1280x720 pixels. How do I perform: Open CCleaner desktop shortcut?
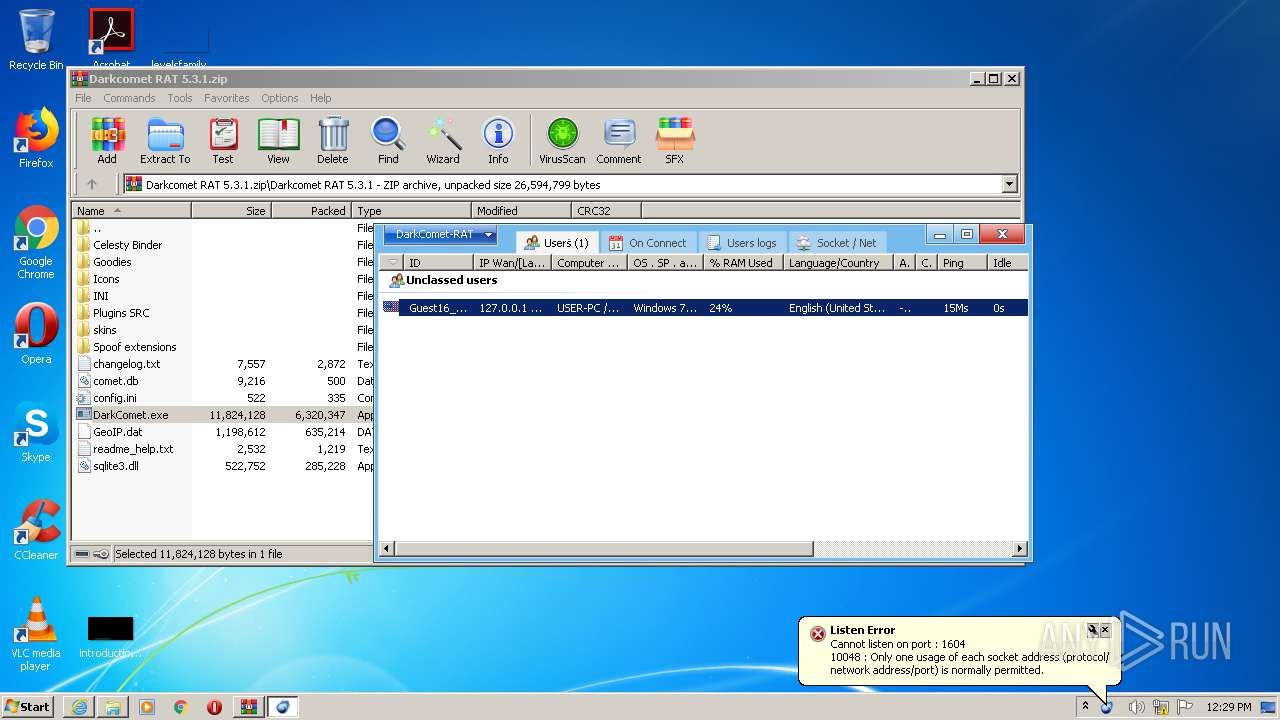pos(36,530)
